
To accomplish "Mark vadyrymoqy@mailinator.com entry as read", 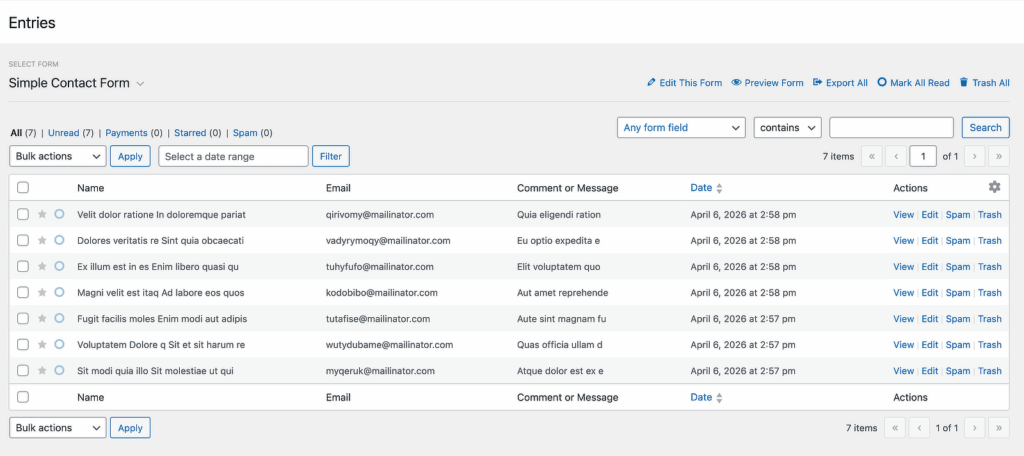I will click(59, 240).
